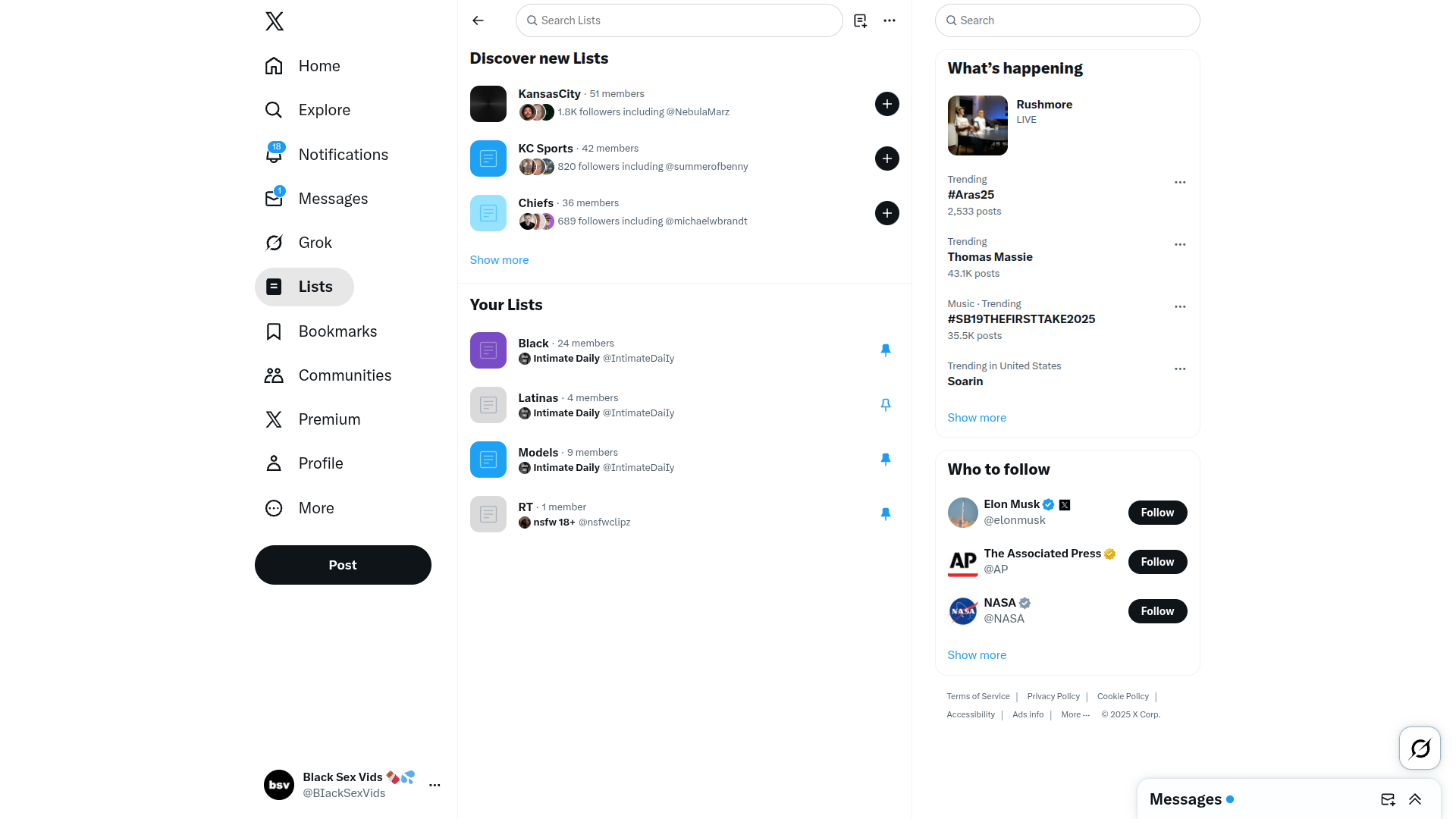Click the X logo home icon
This screenshot has height=819, width=1456.
pos(275,20)
